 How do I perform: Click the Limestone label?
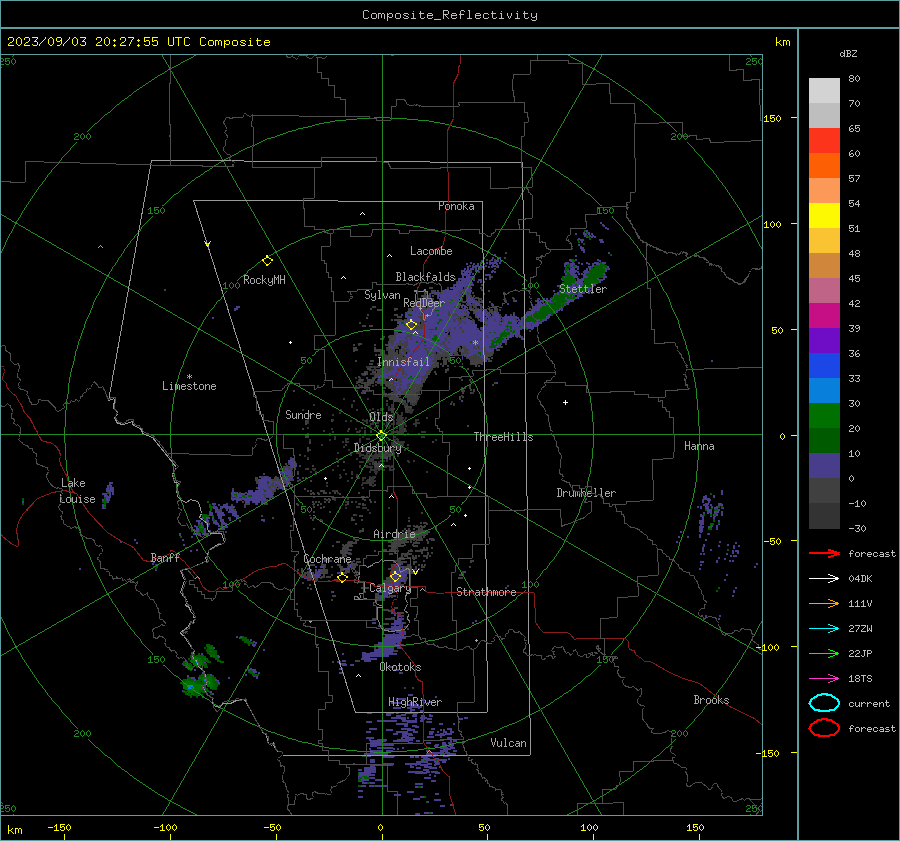tap(189, 386)
